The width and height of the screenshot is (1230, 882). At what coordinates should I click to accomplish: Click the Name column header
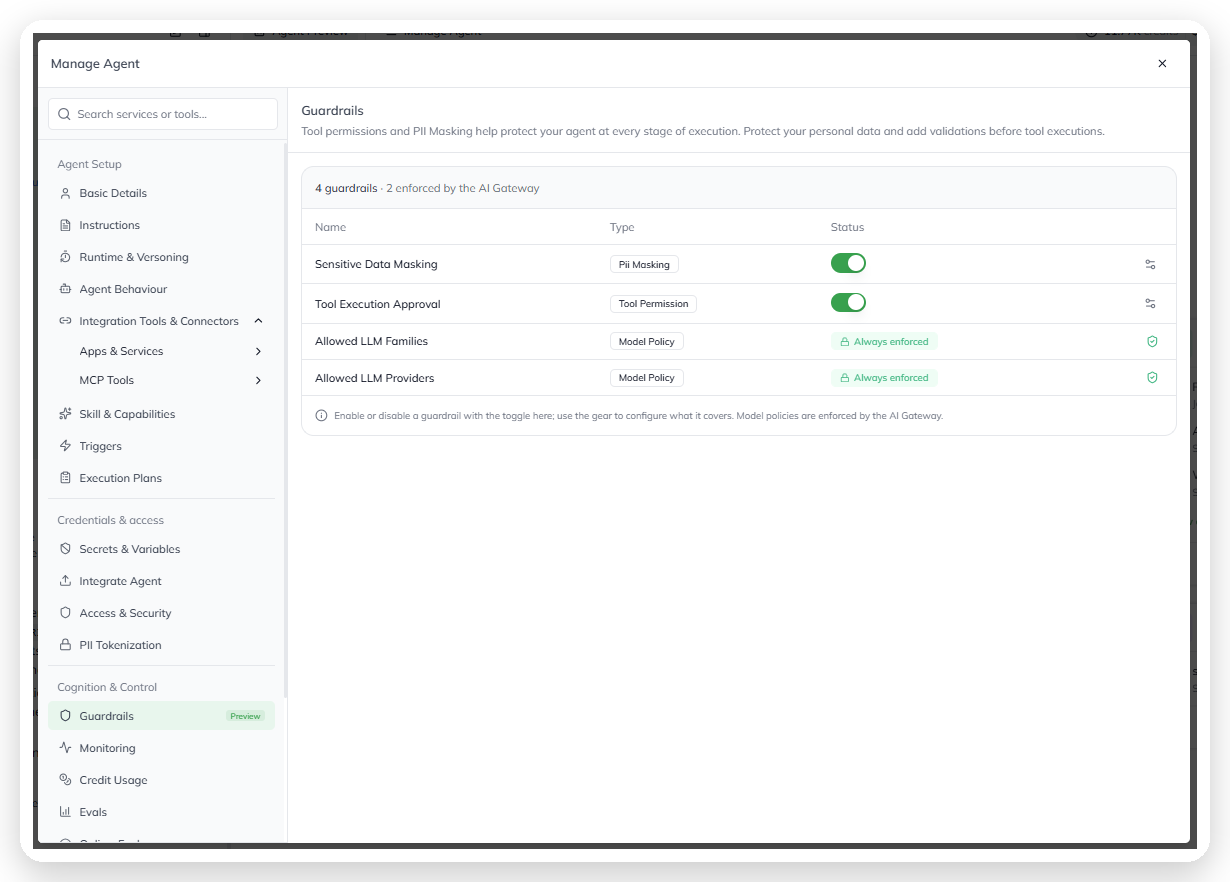click(x=330, y=227)
